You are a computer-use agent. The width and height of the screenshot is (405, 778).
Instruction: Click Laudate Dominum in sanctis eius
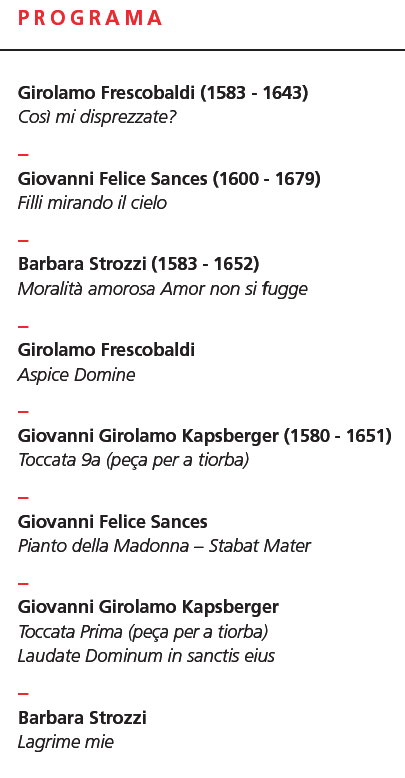click(146, 656)
